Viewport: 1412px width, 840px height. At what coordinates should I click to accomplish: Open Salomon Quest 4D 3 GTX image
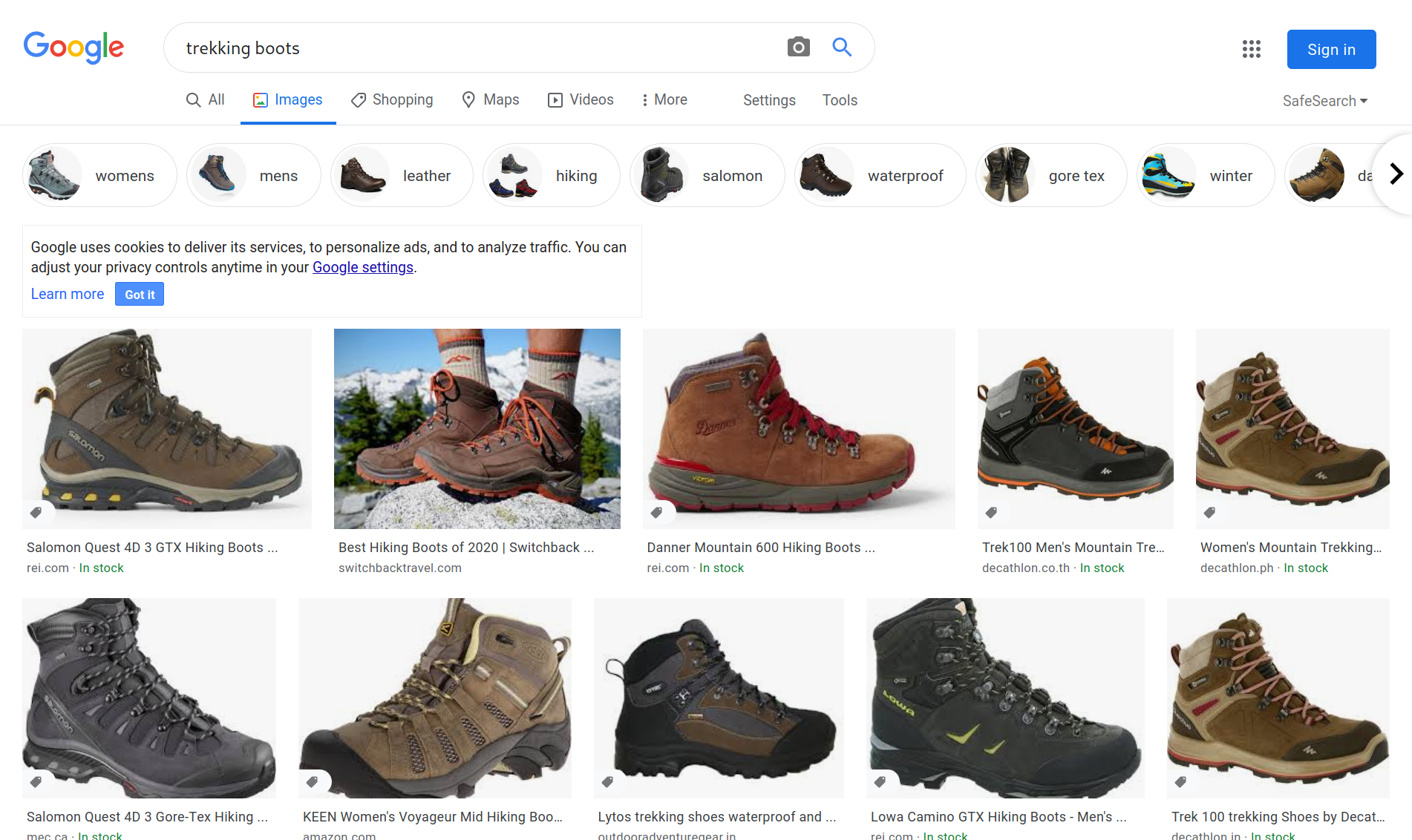coord(167,429)
